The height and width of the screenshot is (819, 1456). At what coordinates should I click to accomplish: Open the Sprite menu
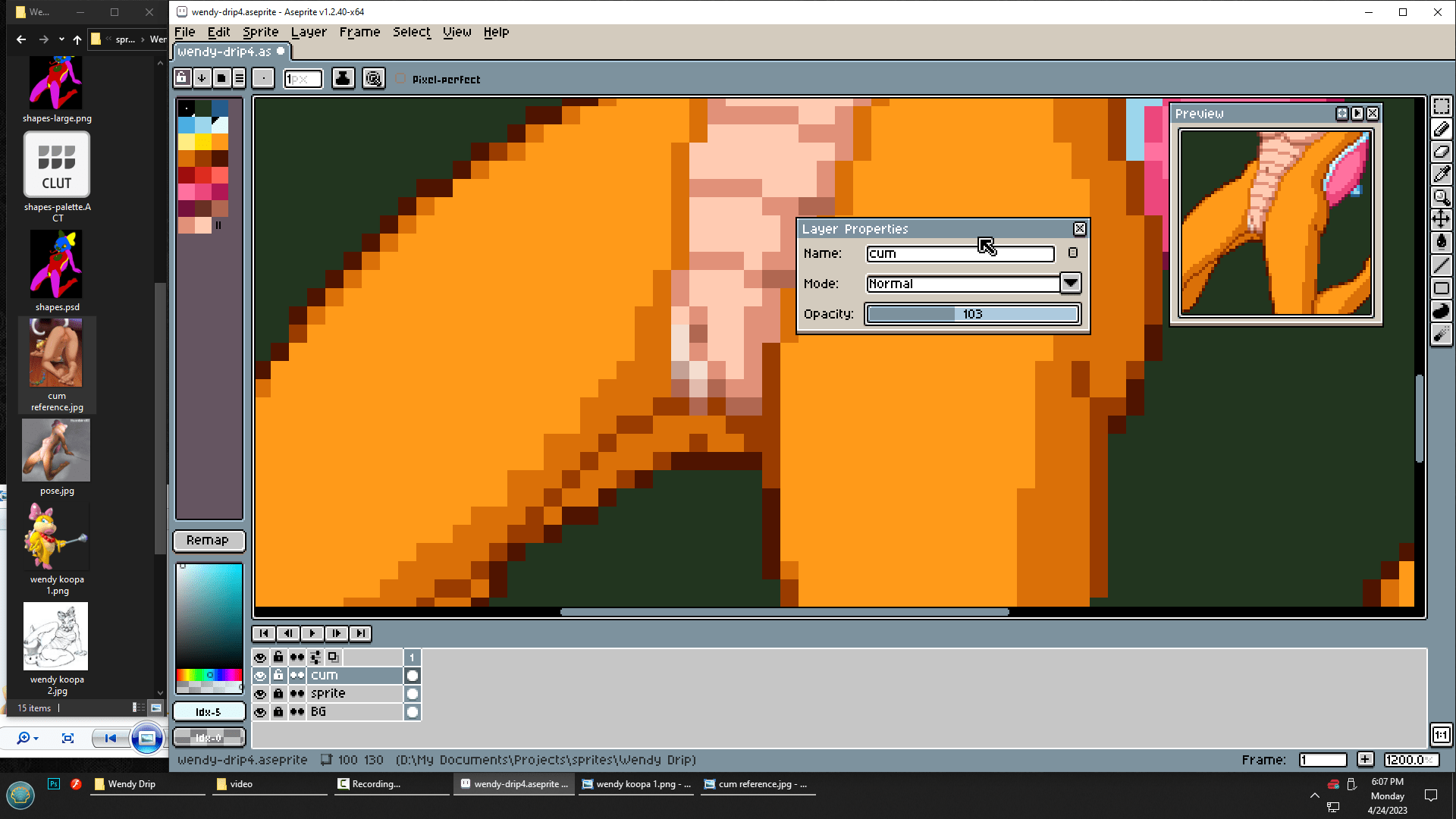[260, 32]
